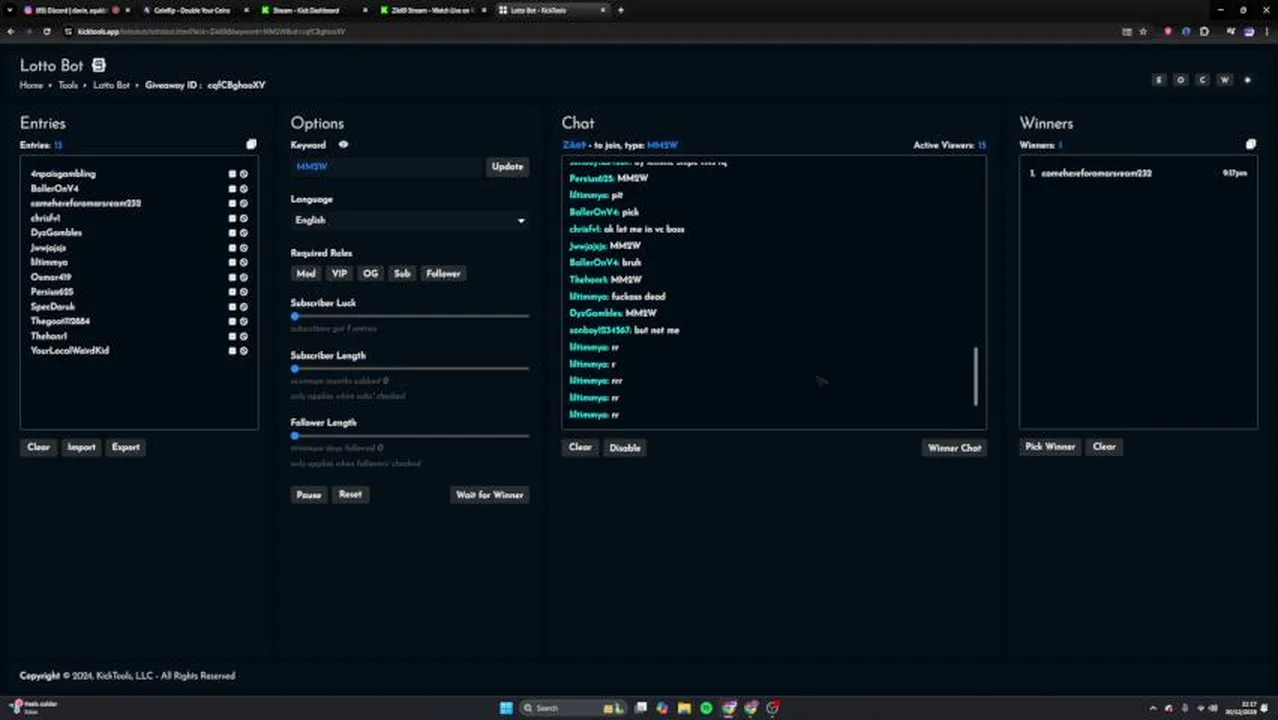Screen dimensions: 1278x720
Task: Go to Tools breadcrumb link
Action: [67, 85]
